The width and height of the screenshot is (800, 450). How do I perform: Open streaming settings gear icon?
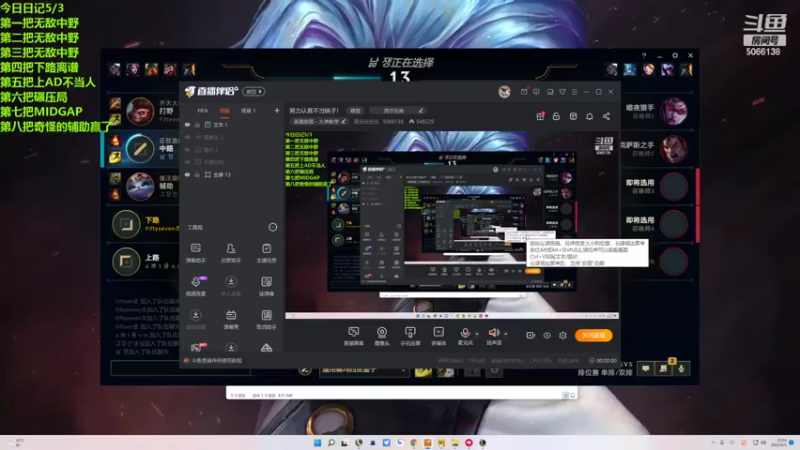(x=563, y=335)
